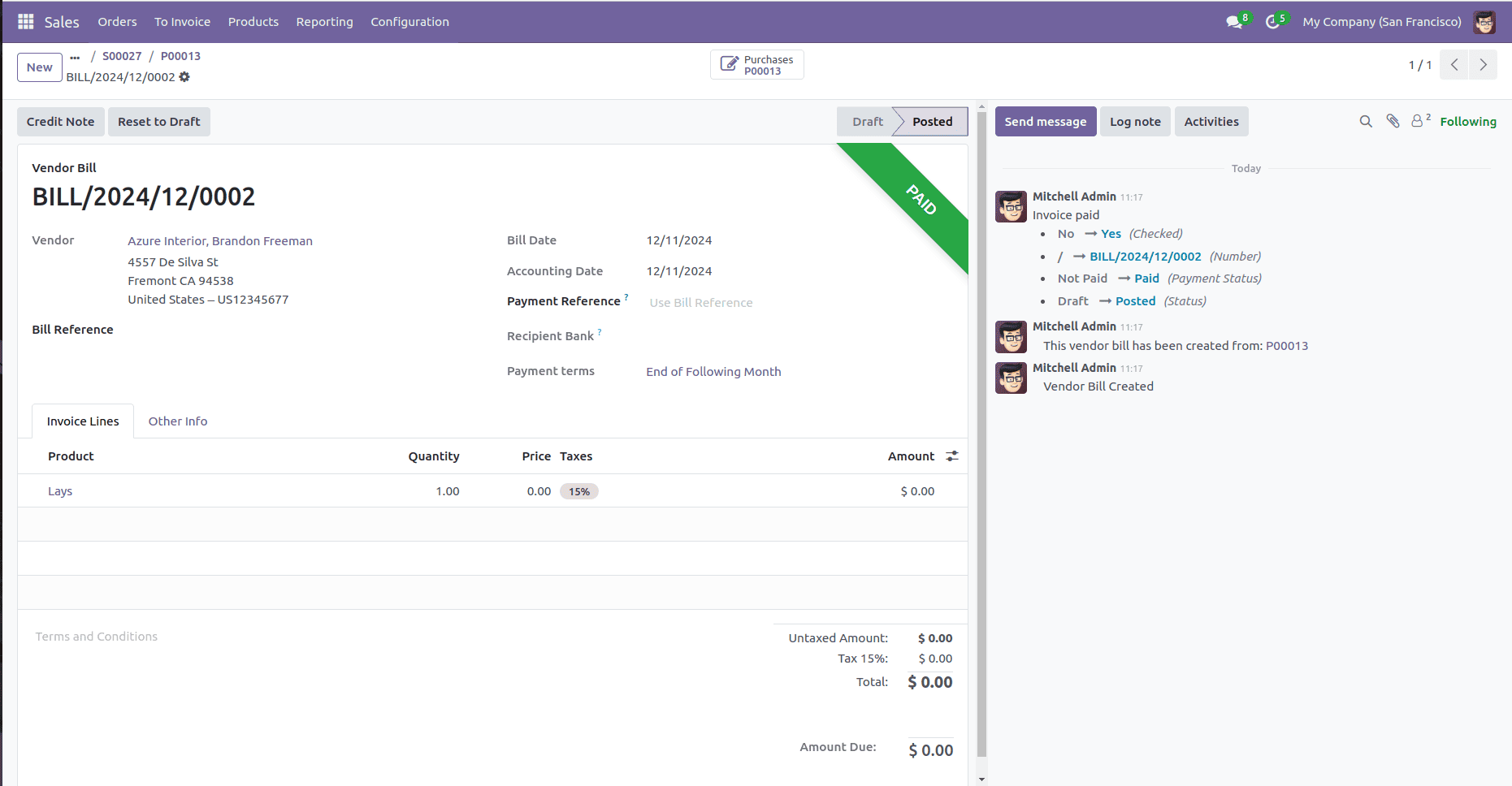Open search in the chatter panel

coord(1366,121)
